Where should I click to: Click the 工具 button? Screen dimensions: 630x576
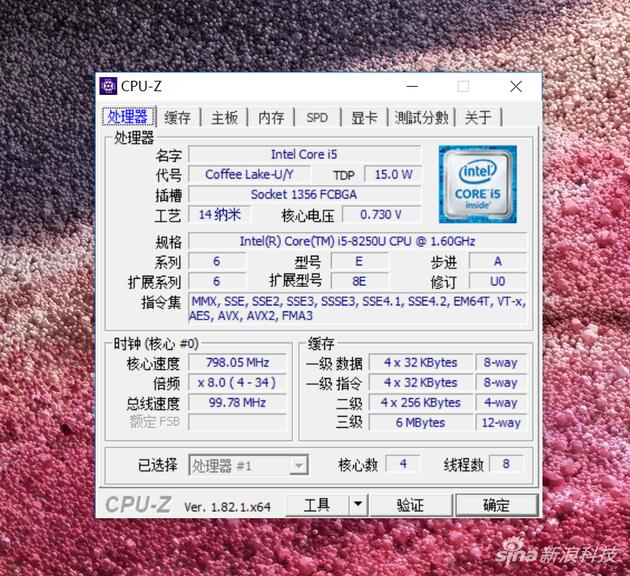click(317, 505)
